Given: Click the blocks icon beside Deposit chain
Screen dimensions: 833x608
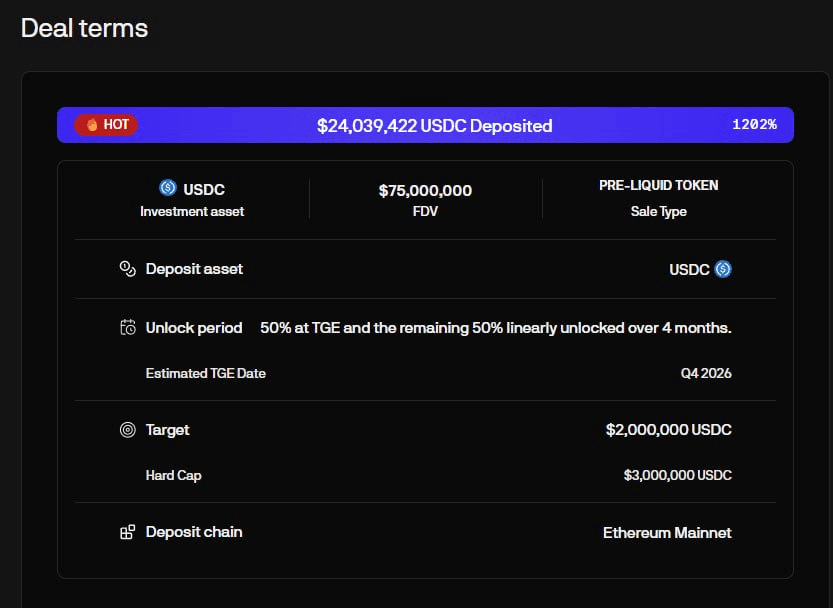Looking at the screenshot, I should point(128,532).
